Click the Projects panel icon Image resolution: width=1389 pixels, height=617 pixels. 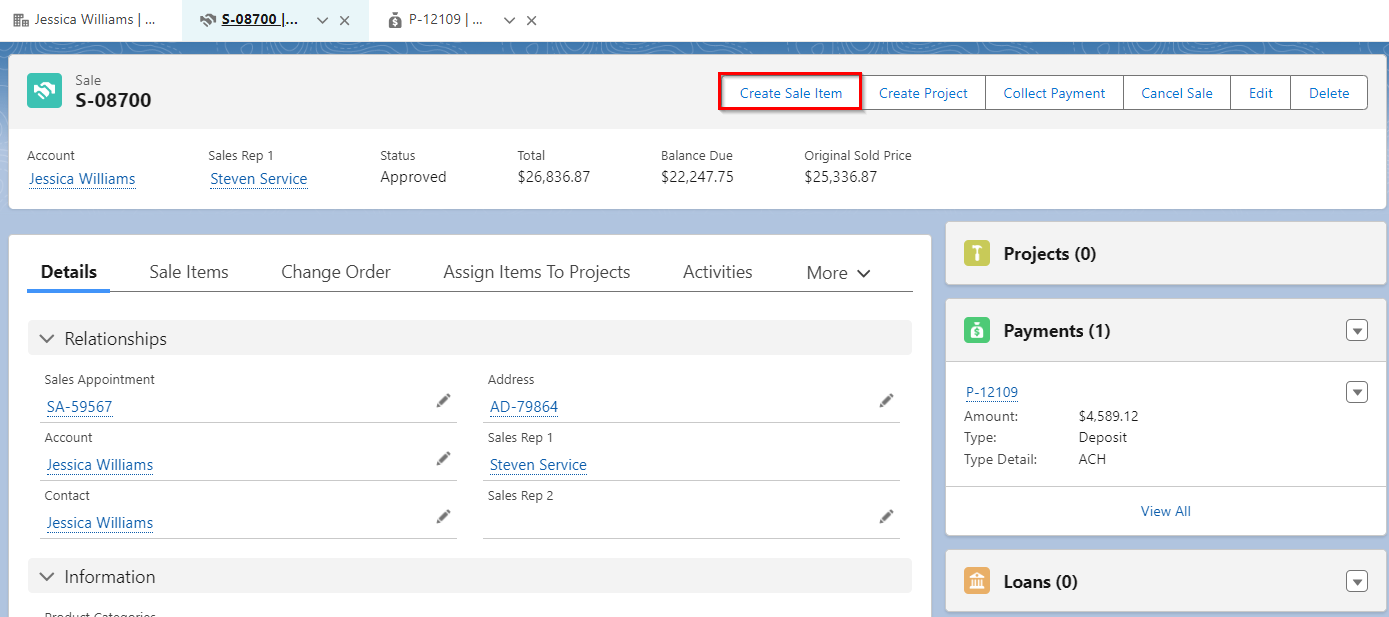(976, 253)
